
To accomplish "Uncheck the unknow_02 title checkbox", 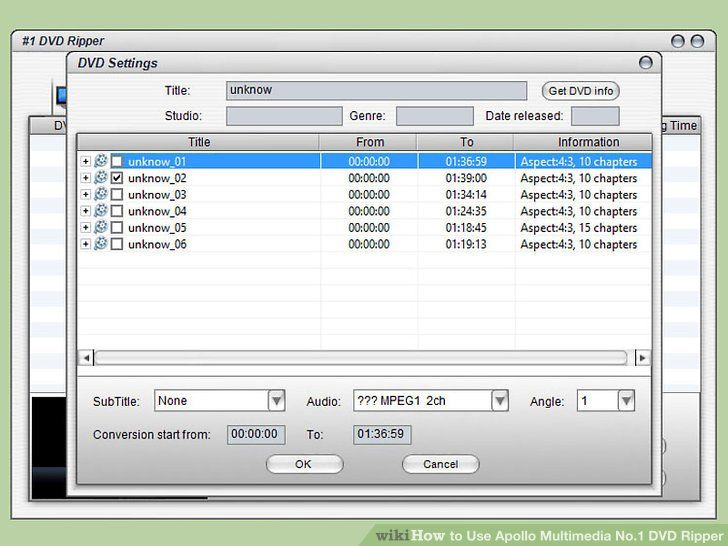I will [117, 178].
